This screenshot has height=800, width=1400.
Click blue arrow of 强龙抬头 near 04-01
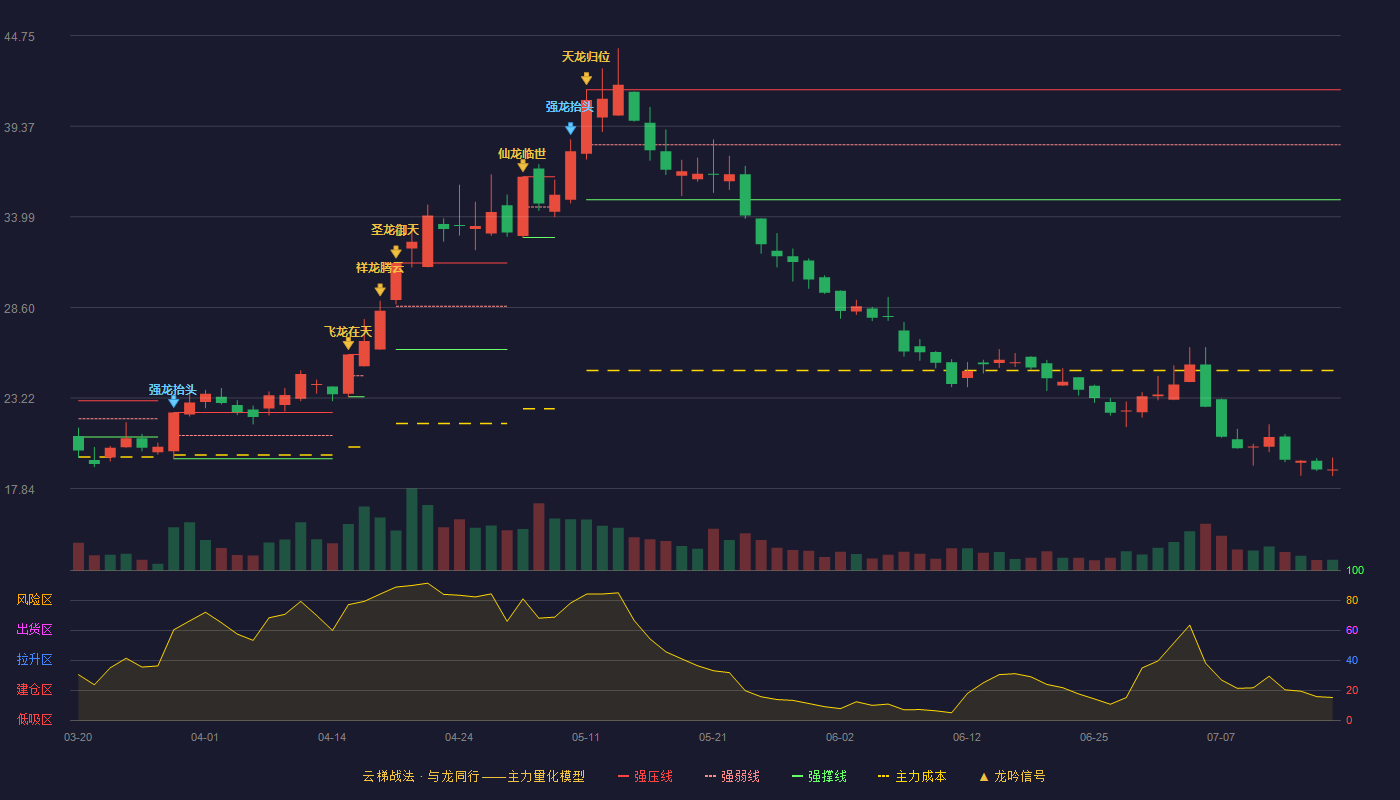(174, 401)
